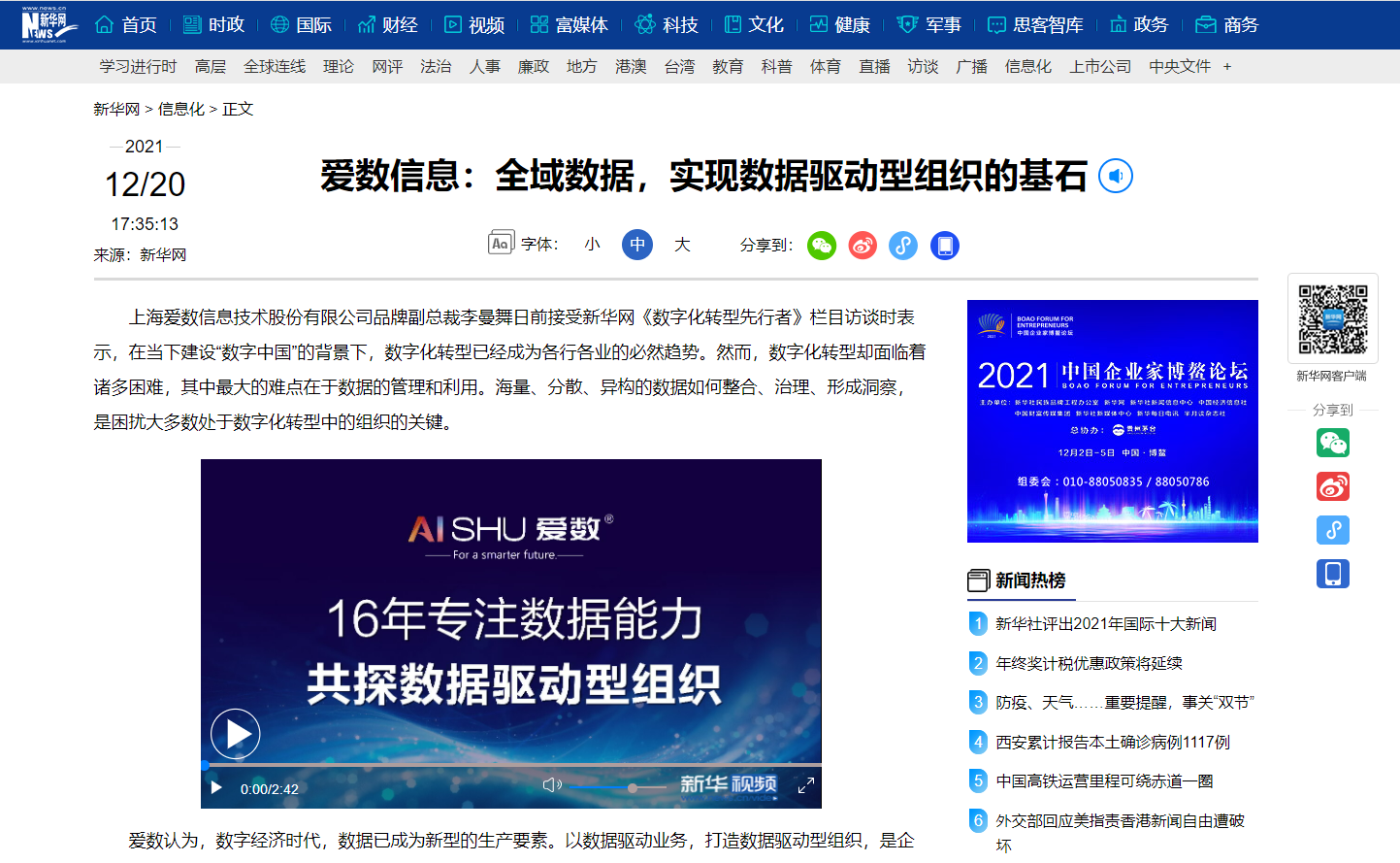
Task: Open the 富媒体 channel
Action: [x=570, y=24]
